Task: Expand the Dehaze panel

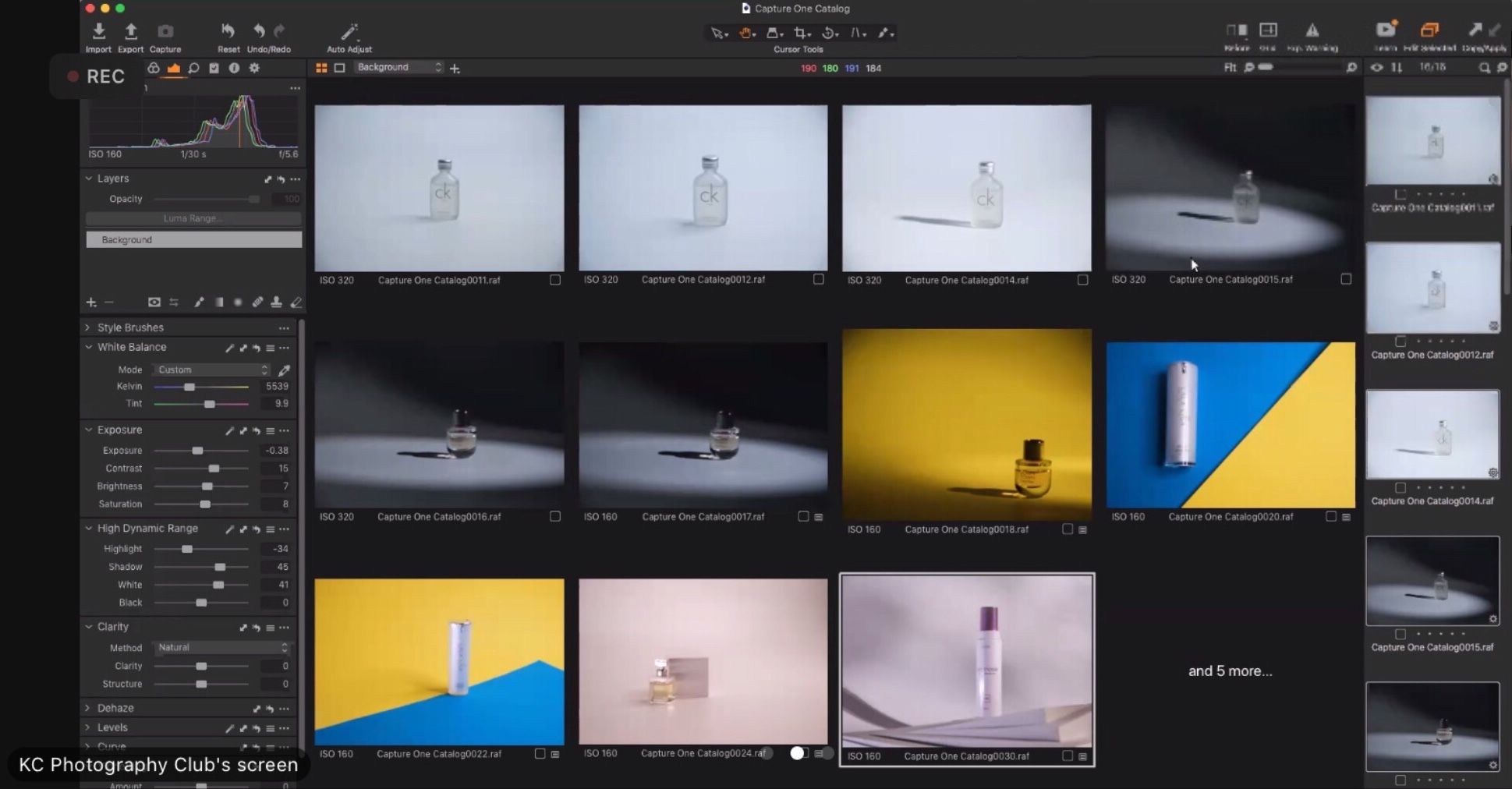Action: coord(87,708)
